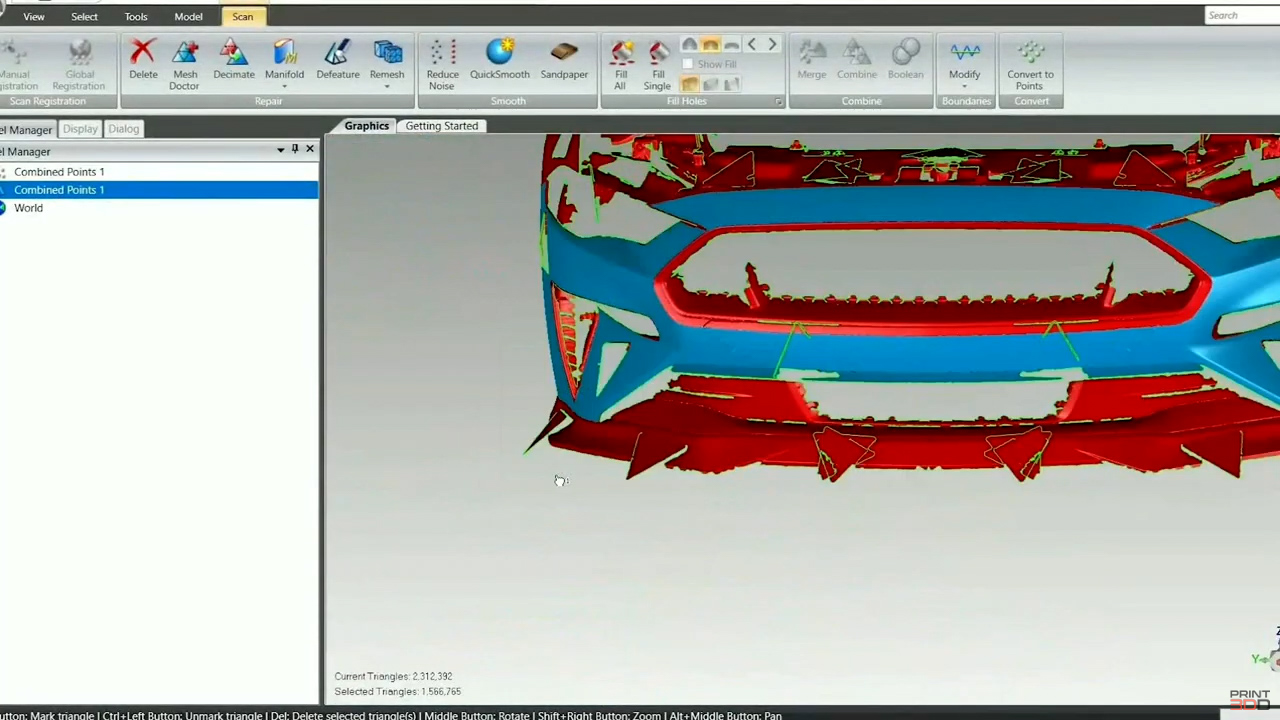This screenshot has width=1280, height=720.
Task: Switch to the Dialog panel tab
Action: click(x=124, y=129)
